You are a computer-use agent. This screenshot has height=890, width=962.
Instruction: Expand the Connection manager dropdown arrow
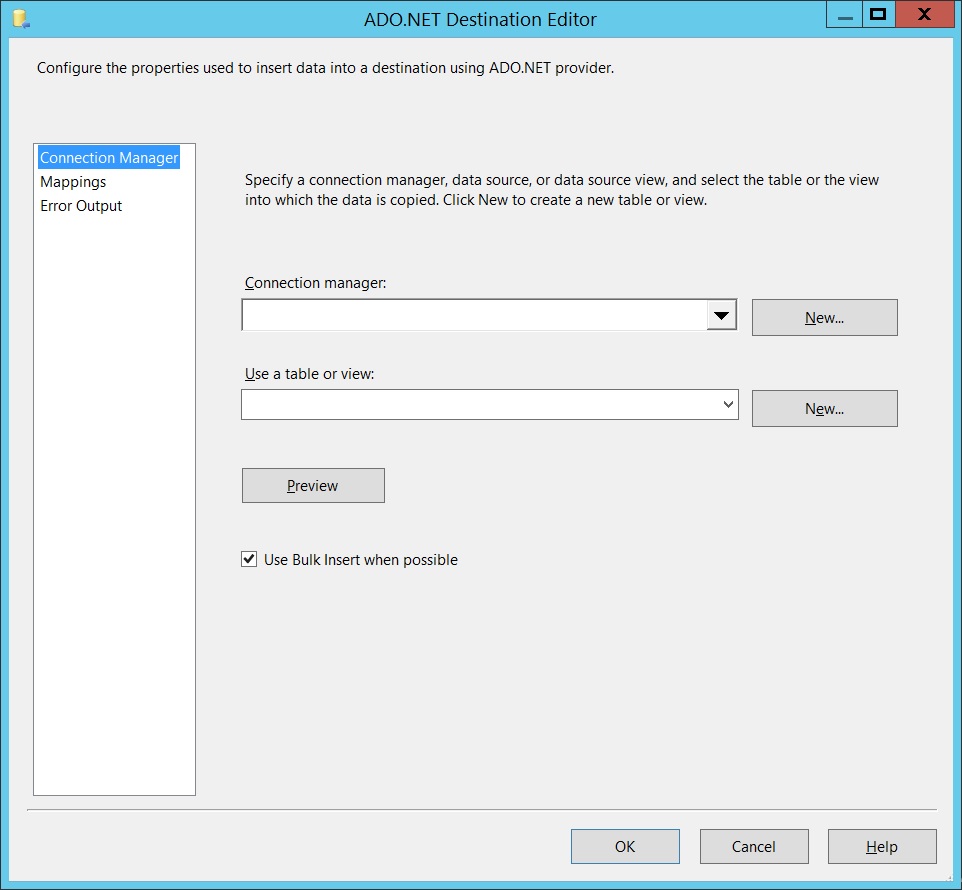click(x=722, y=315)
